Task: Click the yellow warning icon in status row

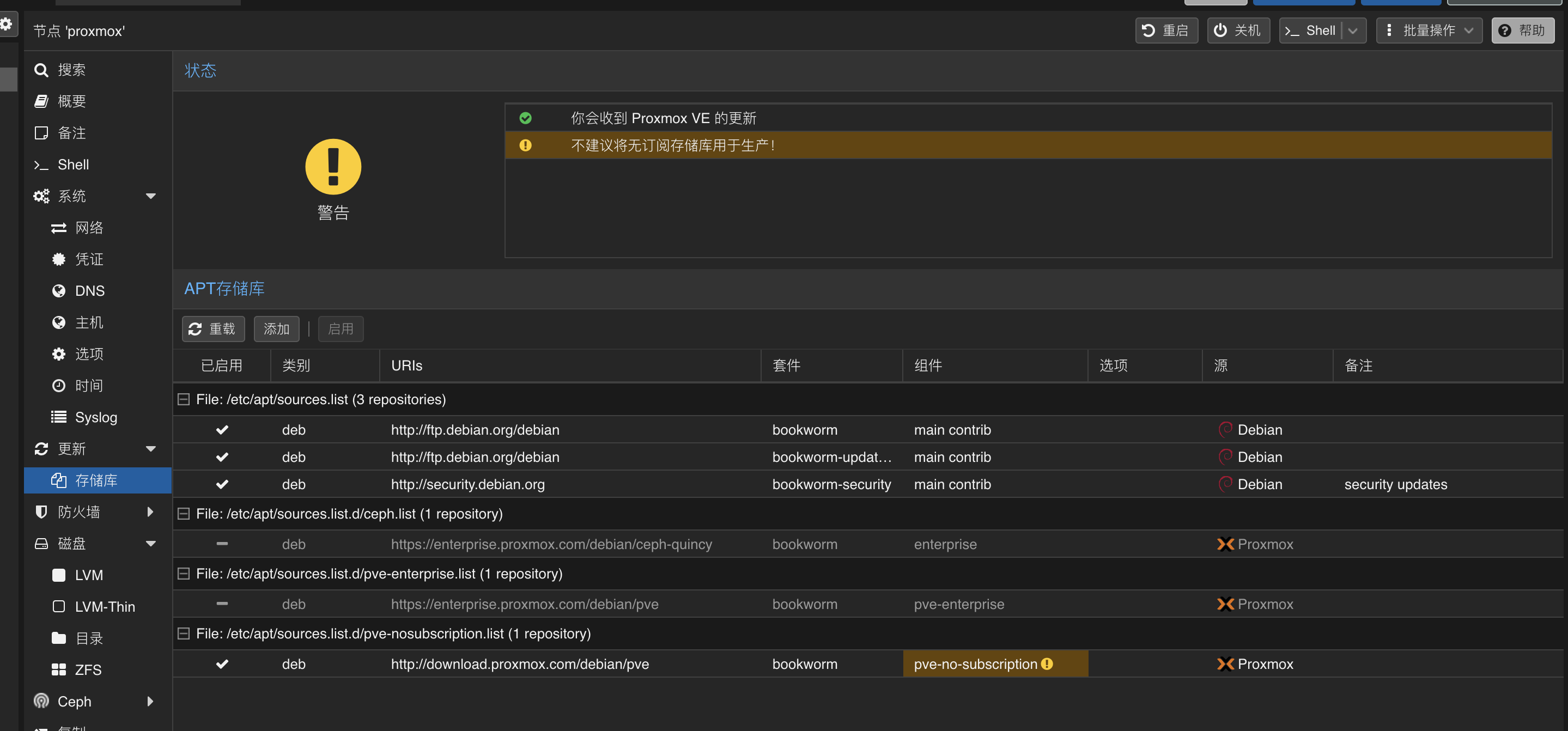Action: pos(525,145)
